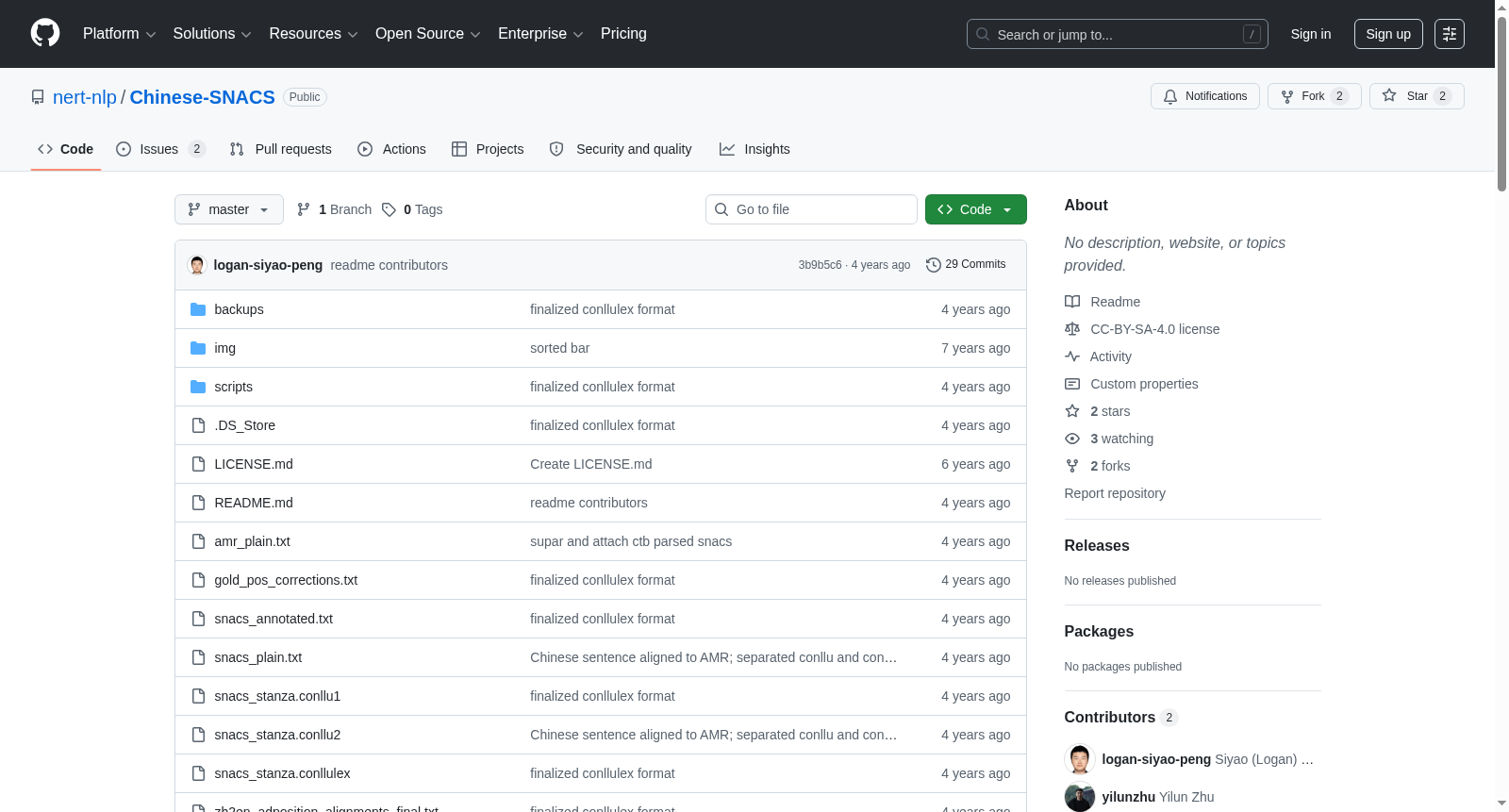Open the GitHub homepage logo
This screenshot has height=812, width=1509.
click(x=45, y=33)
